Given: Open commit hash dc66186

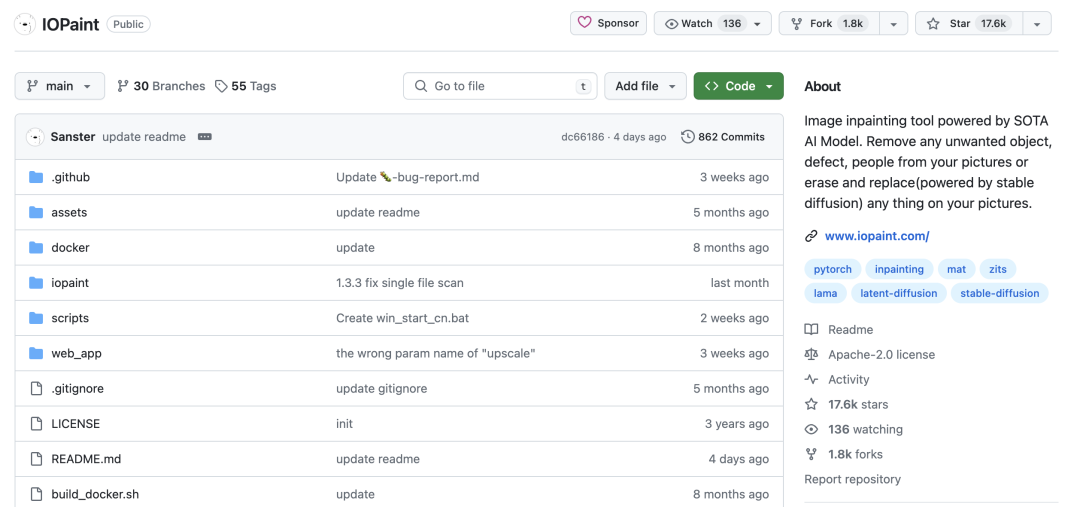Looking at the screenshot, I should pos(584,136).
